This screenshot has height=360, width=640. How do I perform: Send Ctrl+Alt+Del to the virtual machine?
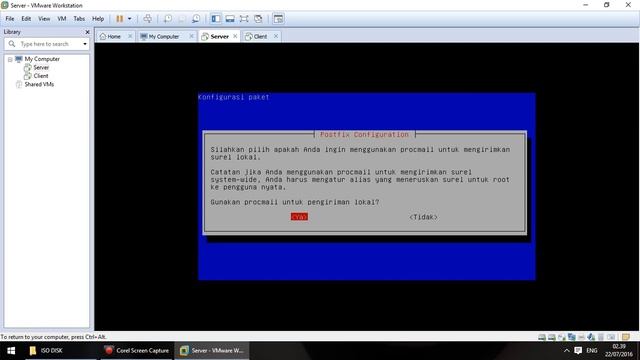tap(148, 19)
